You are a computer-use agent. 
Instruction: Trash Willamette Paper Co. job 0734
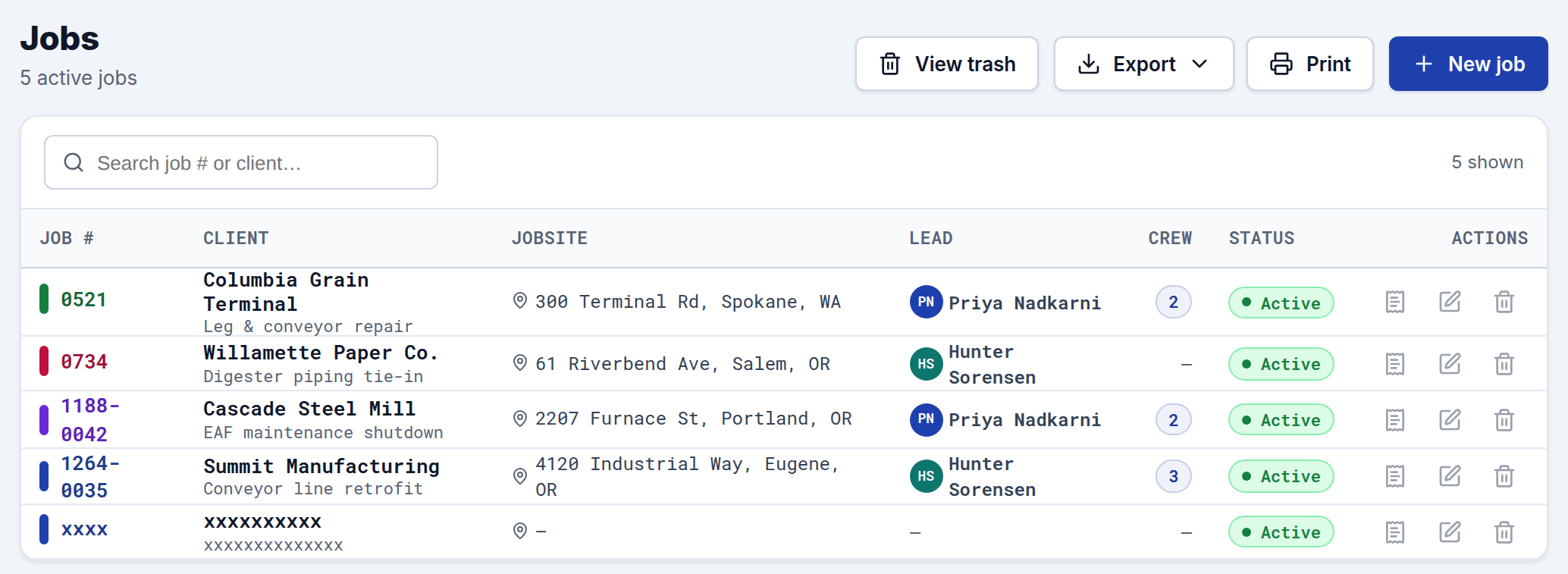[x=1504, y=364]
